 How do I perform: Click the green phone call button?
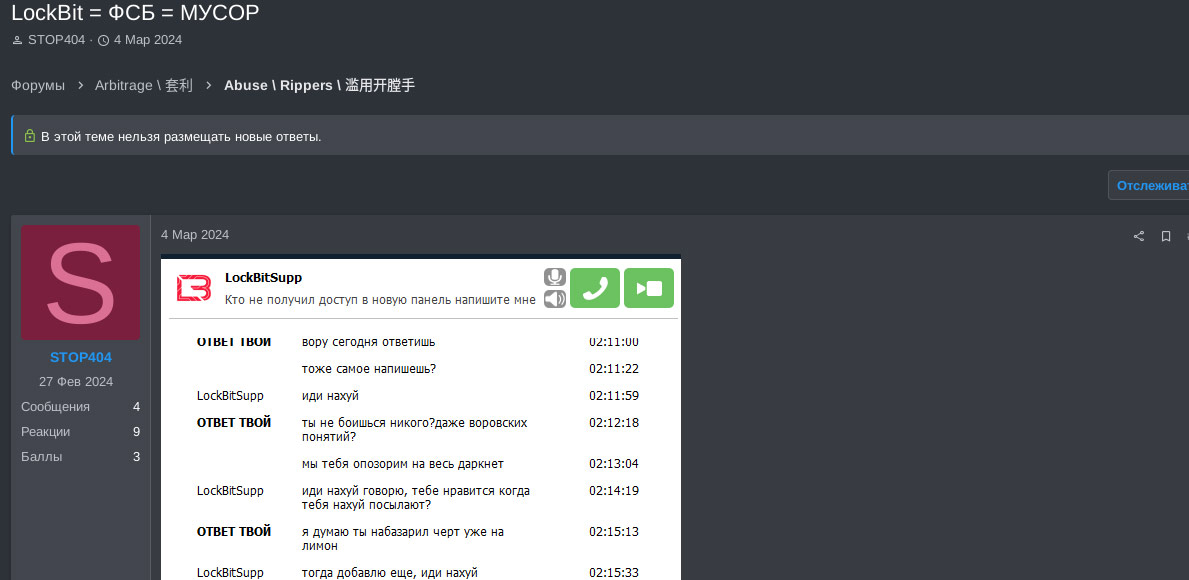pyautogui.click(x=595, y=288)
